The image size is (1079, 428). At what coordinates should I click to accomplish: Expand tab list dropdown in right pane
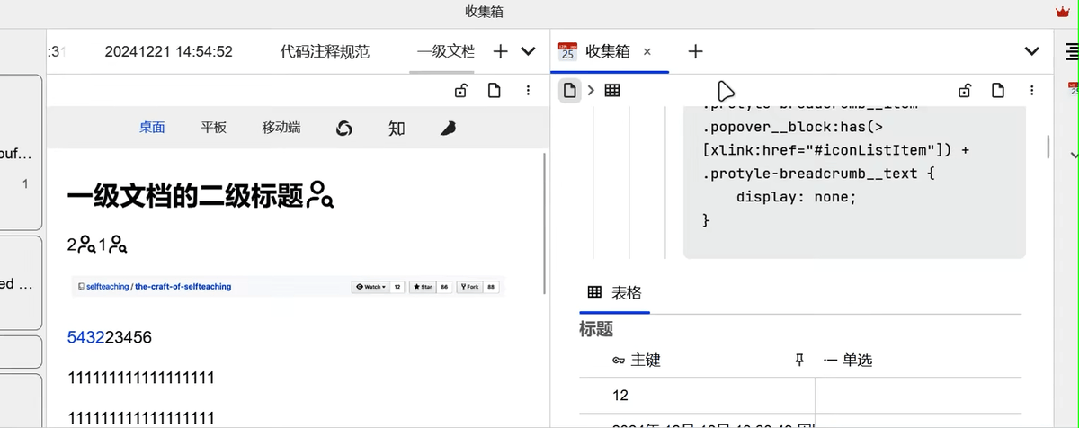(x=1032, y=51)
